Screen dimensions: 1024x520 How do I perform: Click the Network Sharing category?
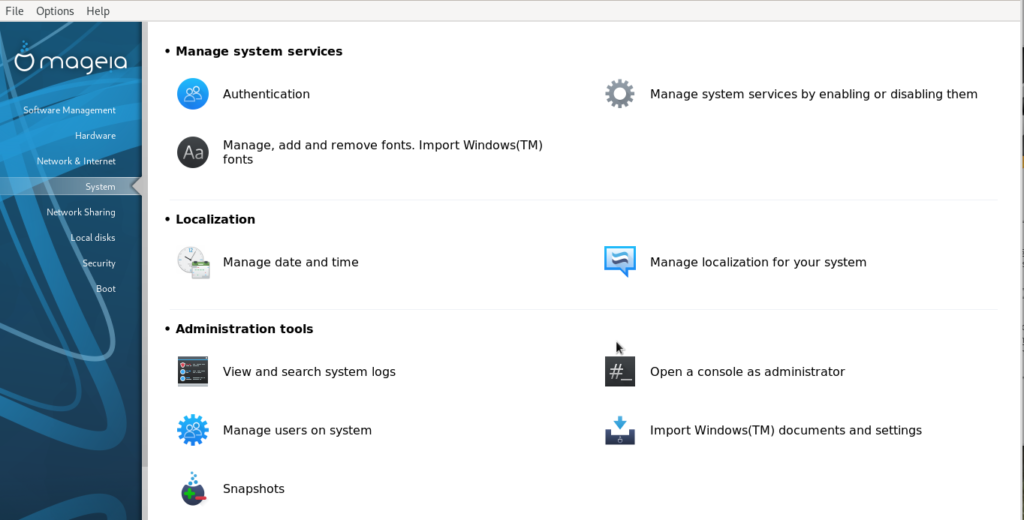point(81,212)
